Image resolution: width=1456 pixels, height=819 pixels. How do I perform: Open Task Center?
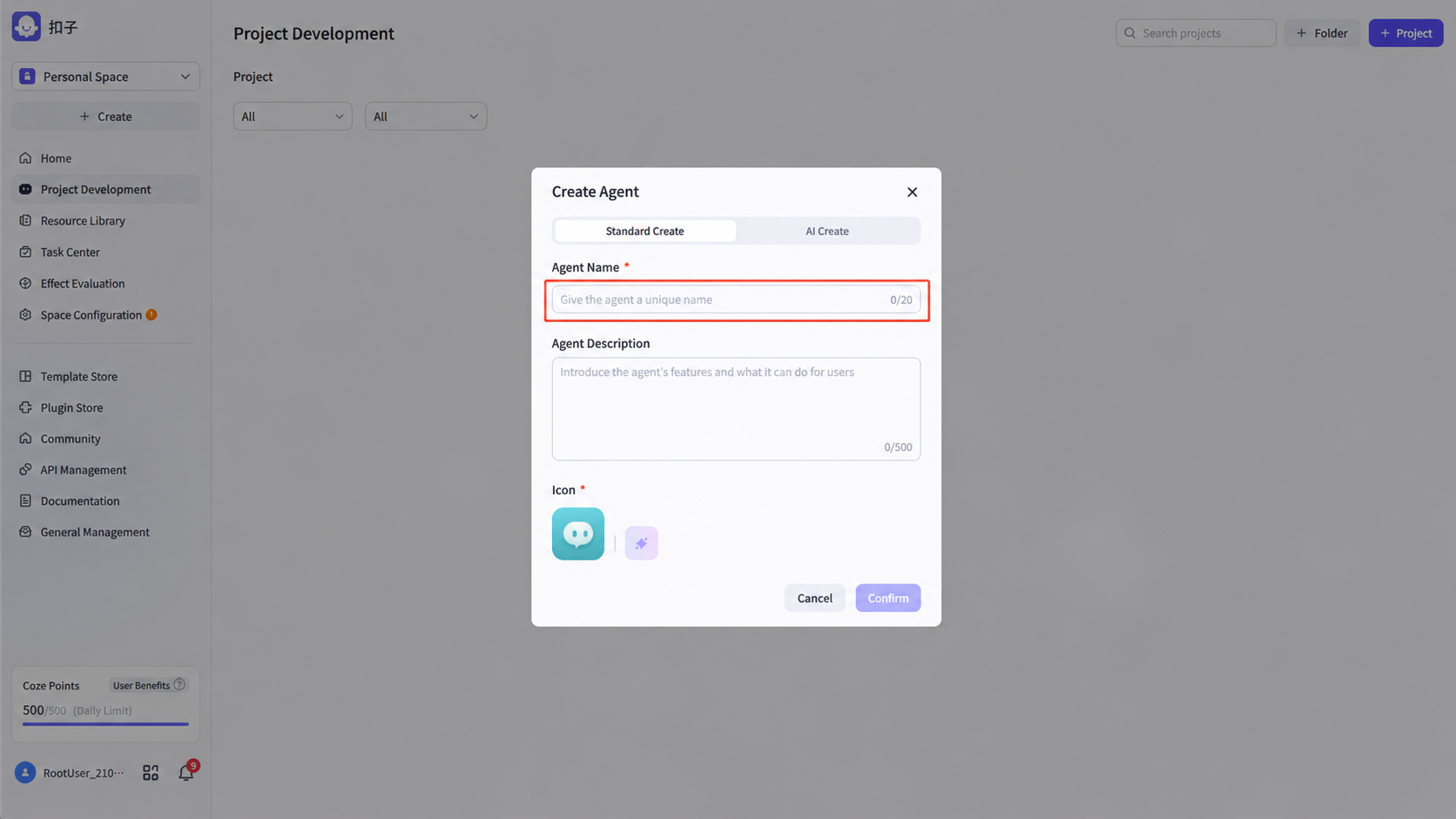(x=105, y=252)
